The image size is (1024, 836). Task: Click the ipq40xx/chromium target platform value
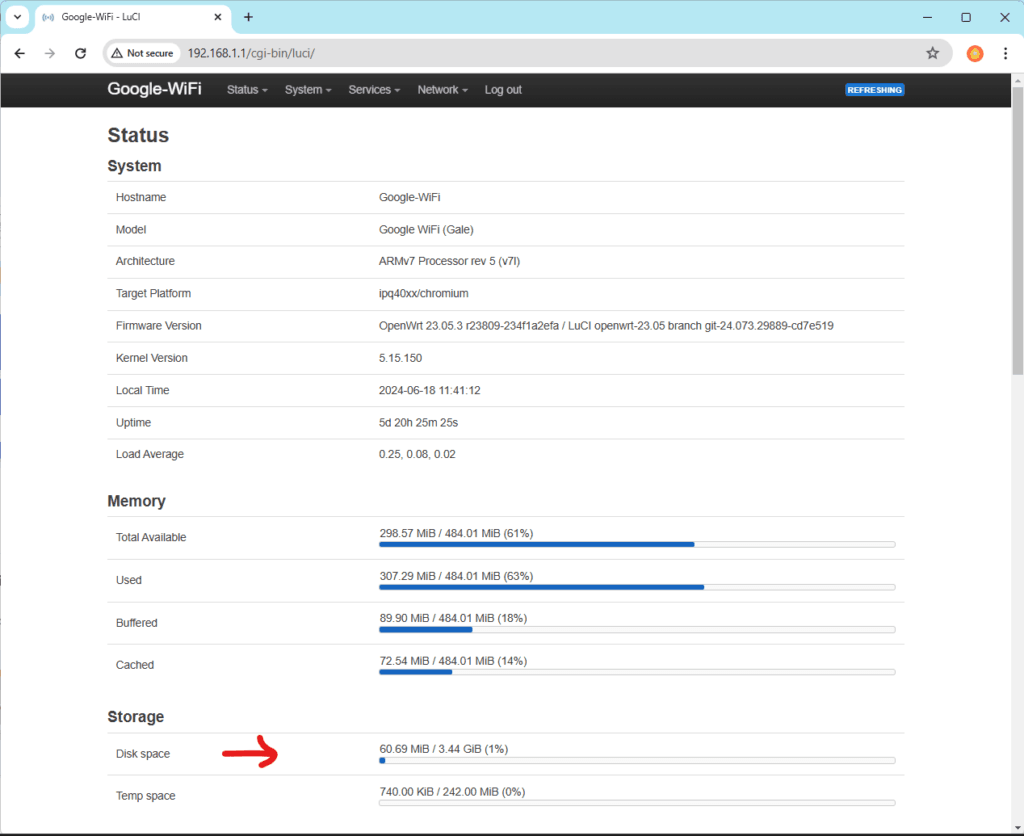423,293
